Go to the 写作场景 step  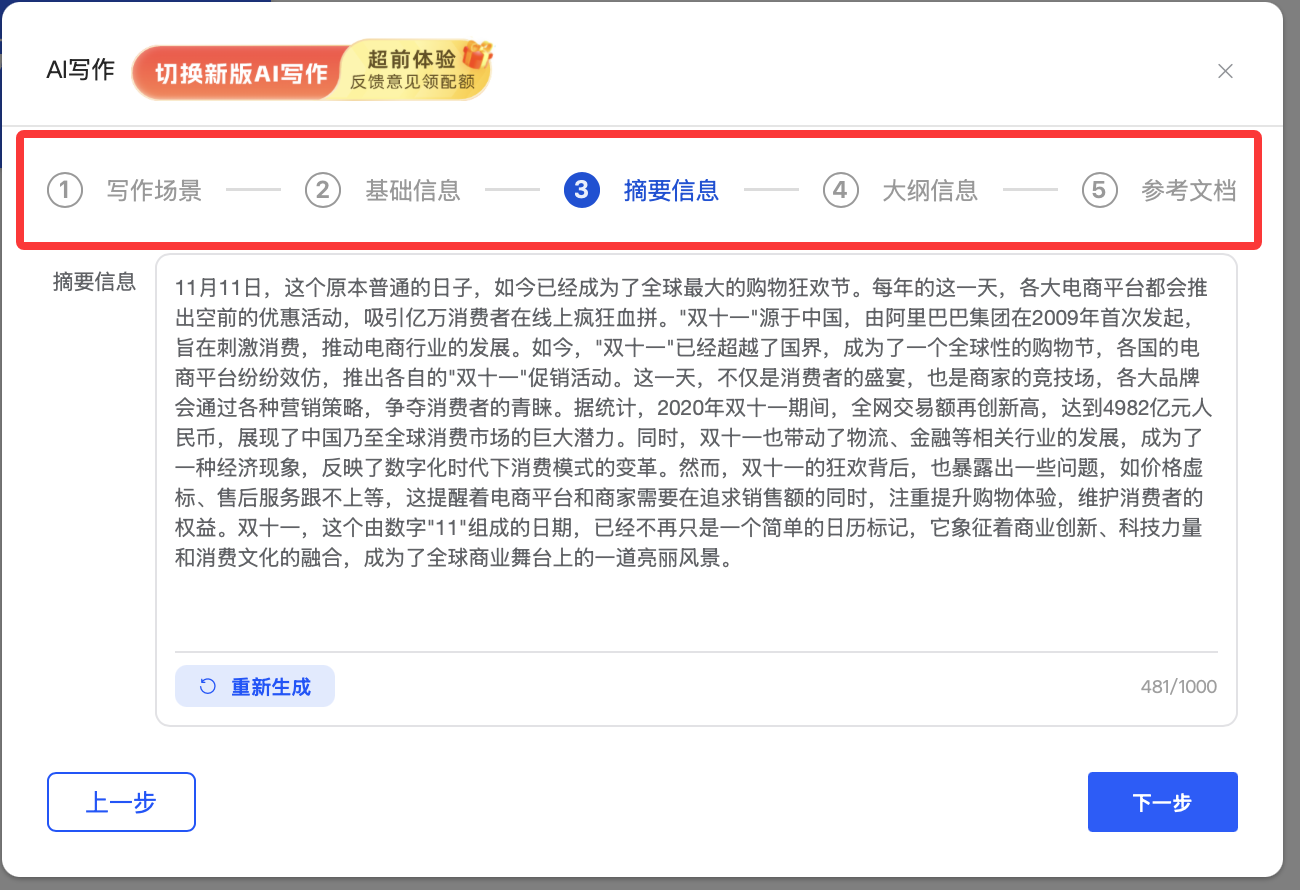coord(154,190)
